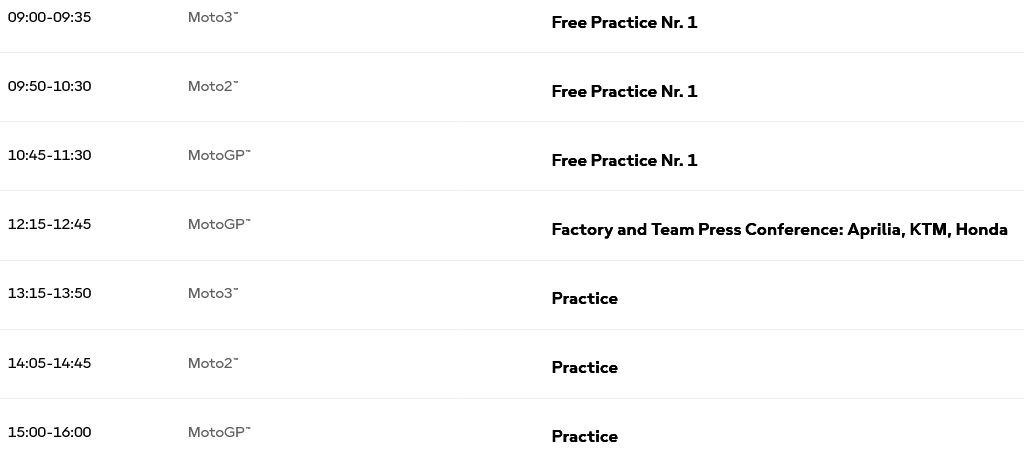Open Moto2 Practice session at 14:05
This screenshot has width=1024, height=457.
click(584, 368)
